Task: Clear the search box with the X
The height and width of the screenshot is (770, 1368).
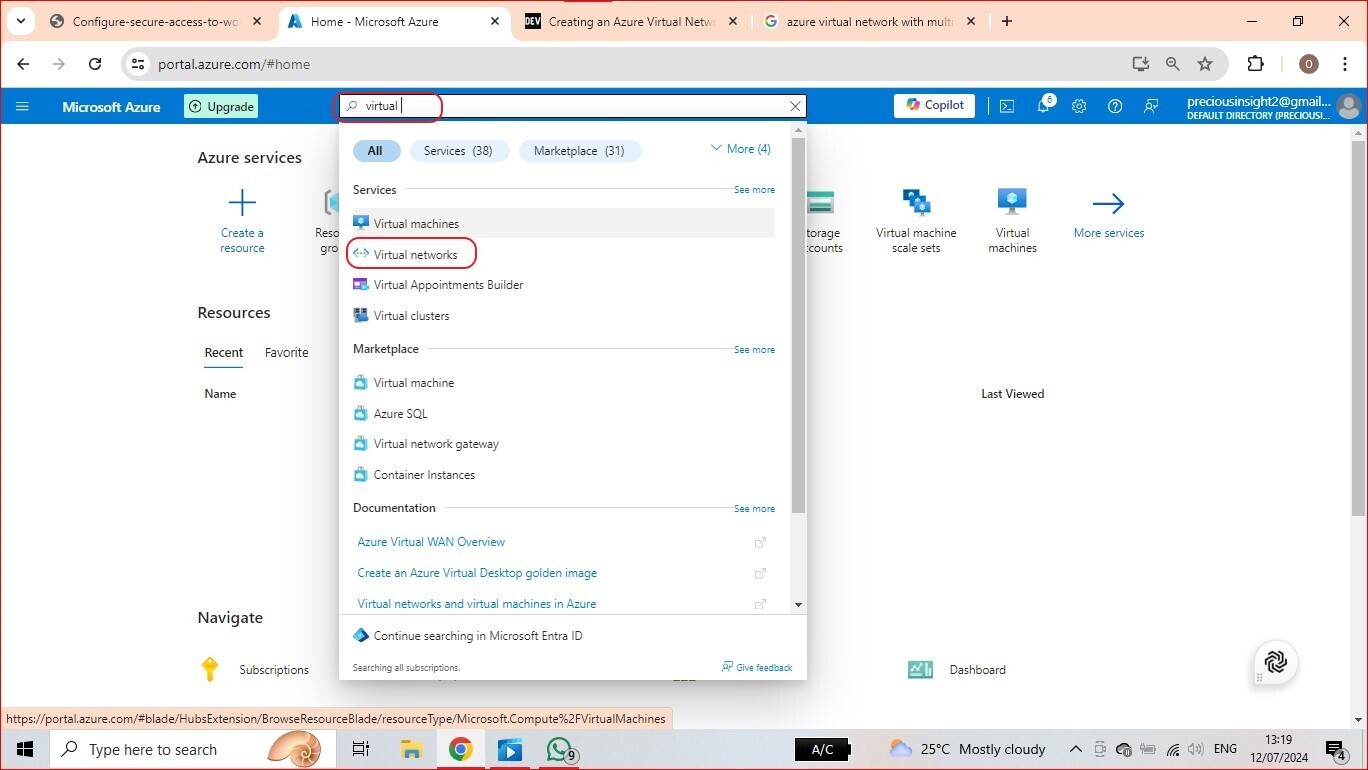Action: (795, 105)
